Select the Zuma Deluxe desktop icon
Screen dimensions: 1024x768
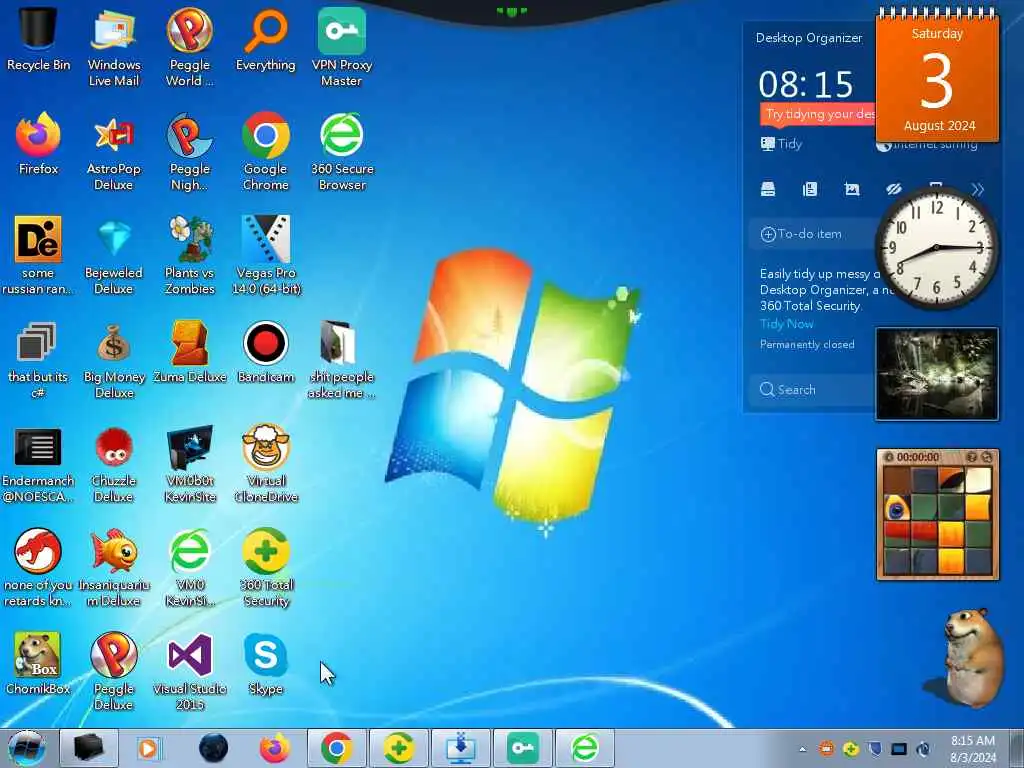point(189,351)
